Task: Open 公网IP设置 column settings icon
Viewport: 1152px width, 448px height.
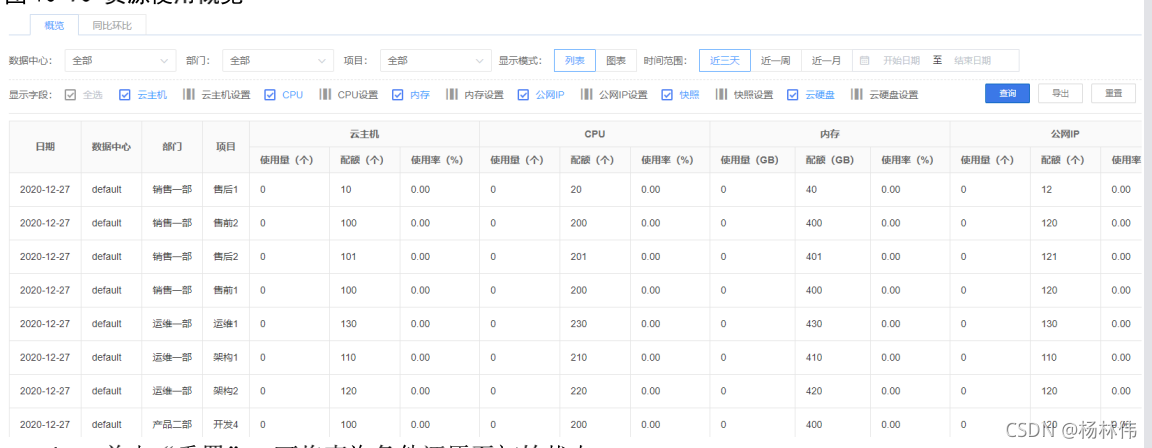Action: pyautogui.click(x=586, y=95)
